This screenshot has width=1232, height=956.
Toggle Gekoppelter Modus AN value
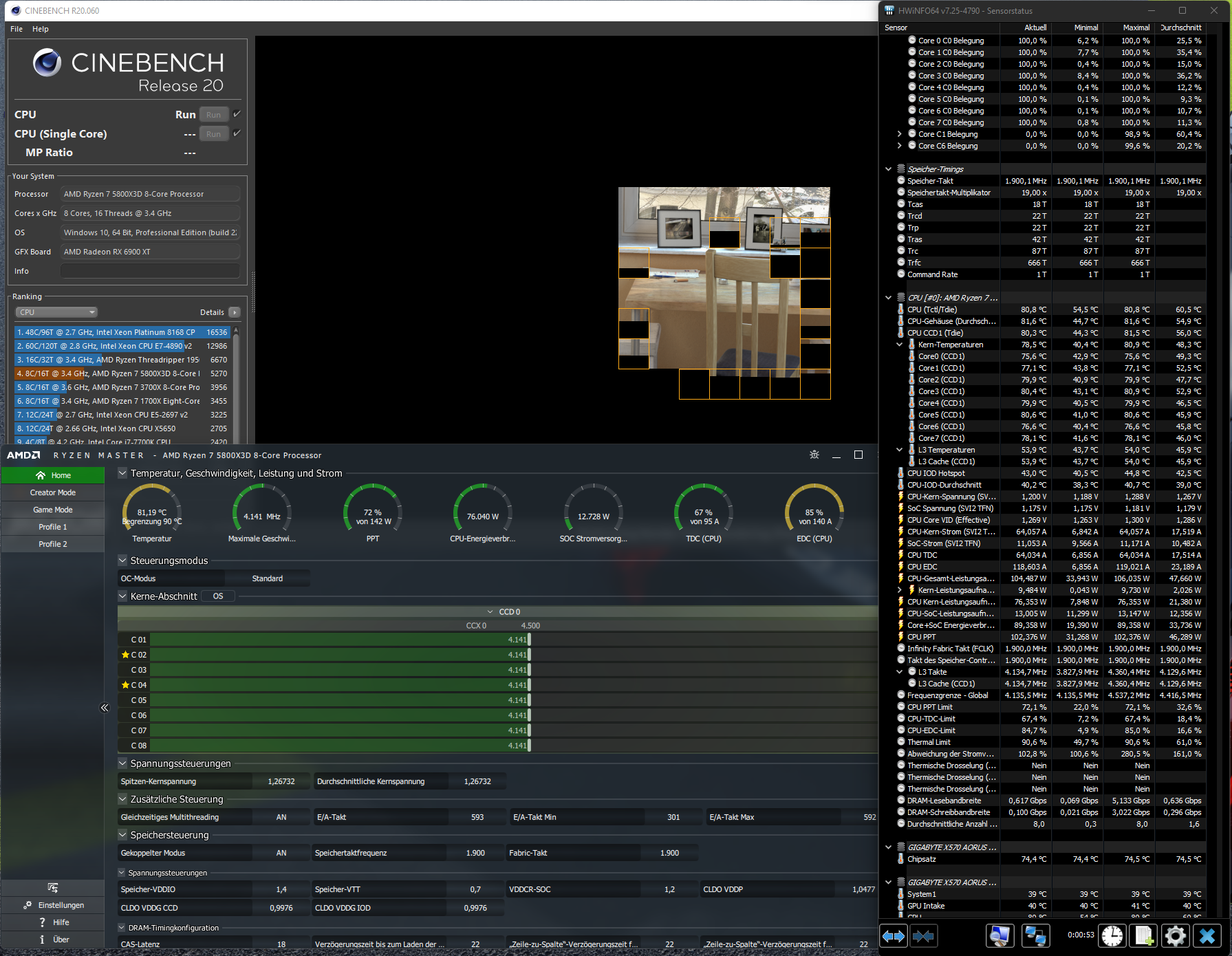281,853
